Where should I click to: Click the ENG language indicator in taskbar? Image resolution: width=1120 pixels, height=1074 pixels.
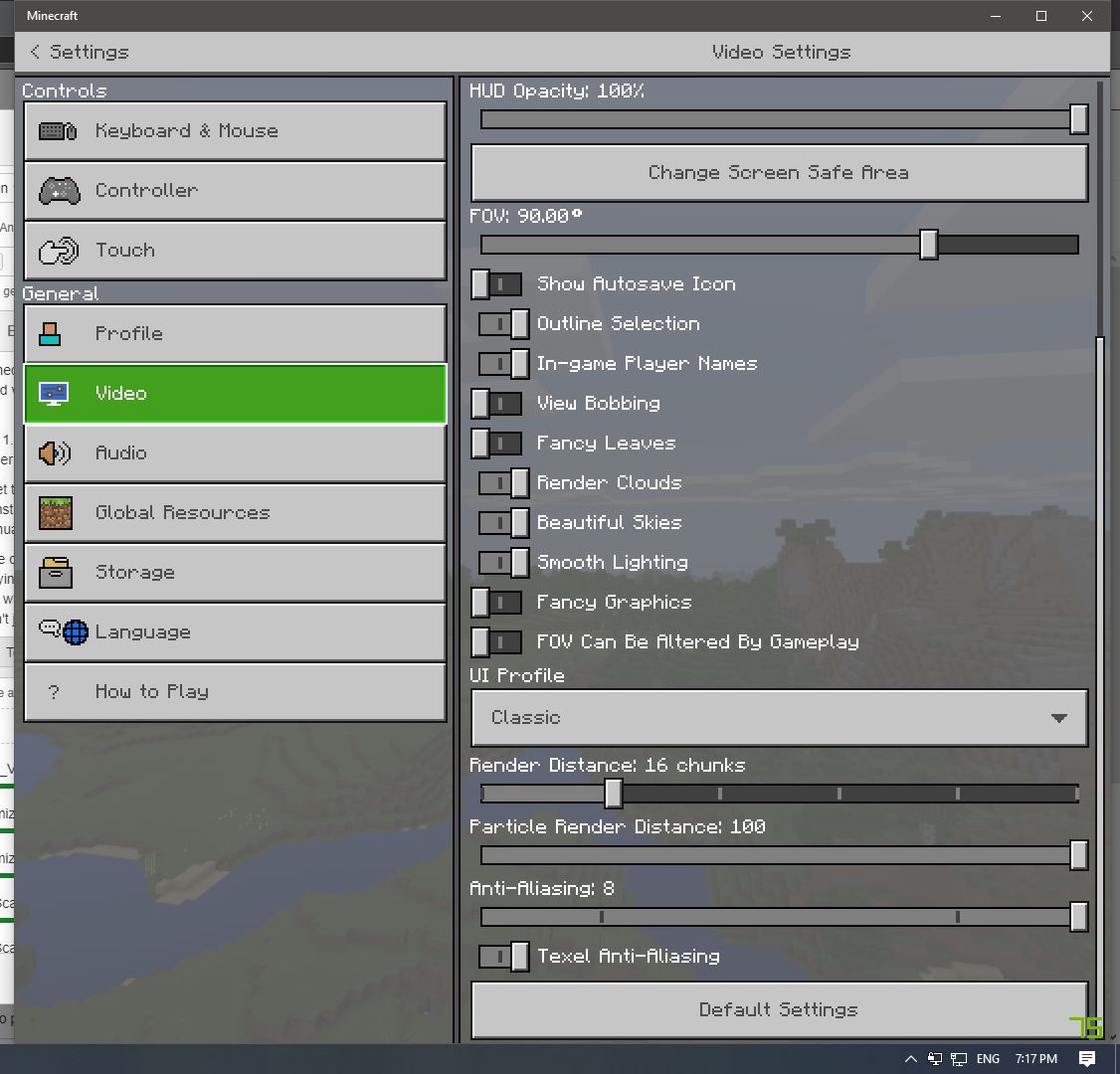[x=988, y=1058]
